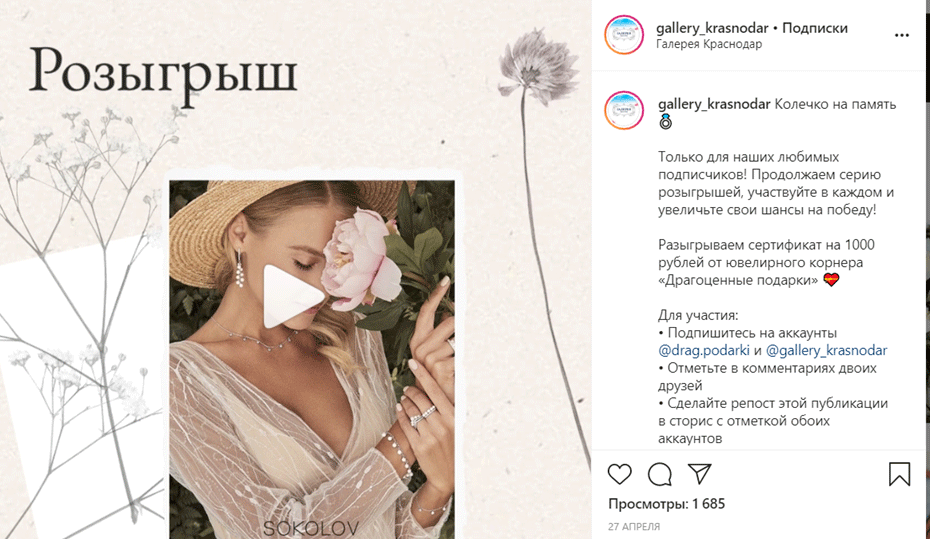Click the Подписки following button
930x539 pixels.
tap(815, 28)
